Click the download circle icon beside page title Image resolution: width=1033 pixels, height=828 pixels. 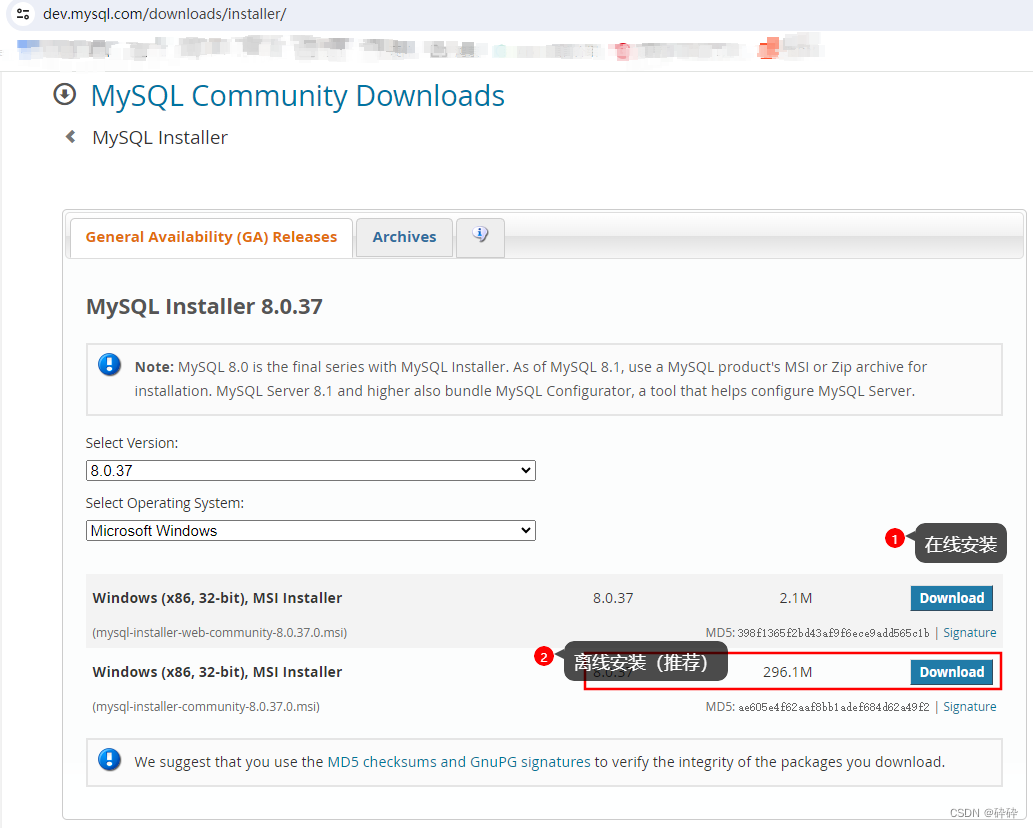tap(65, 94)
